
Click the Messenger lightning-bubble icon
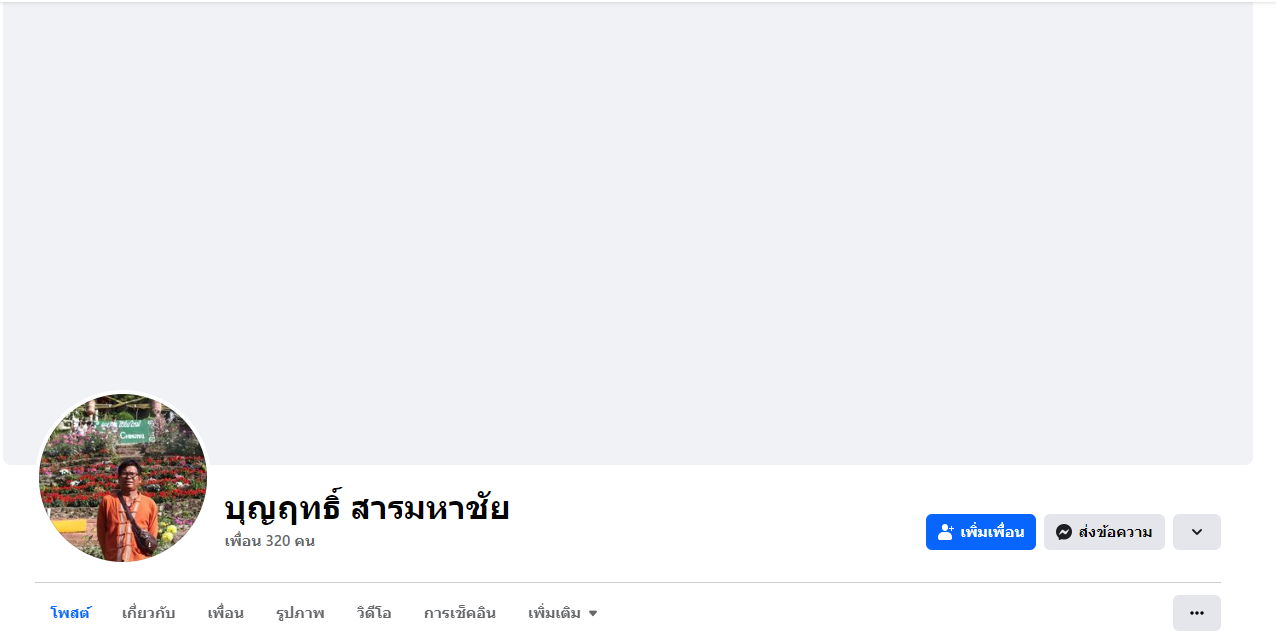1064,532
